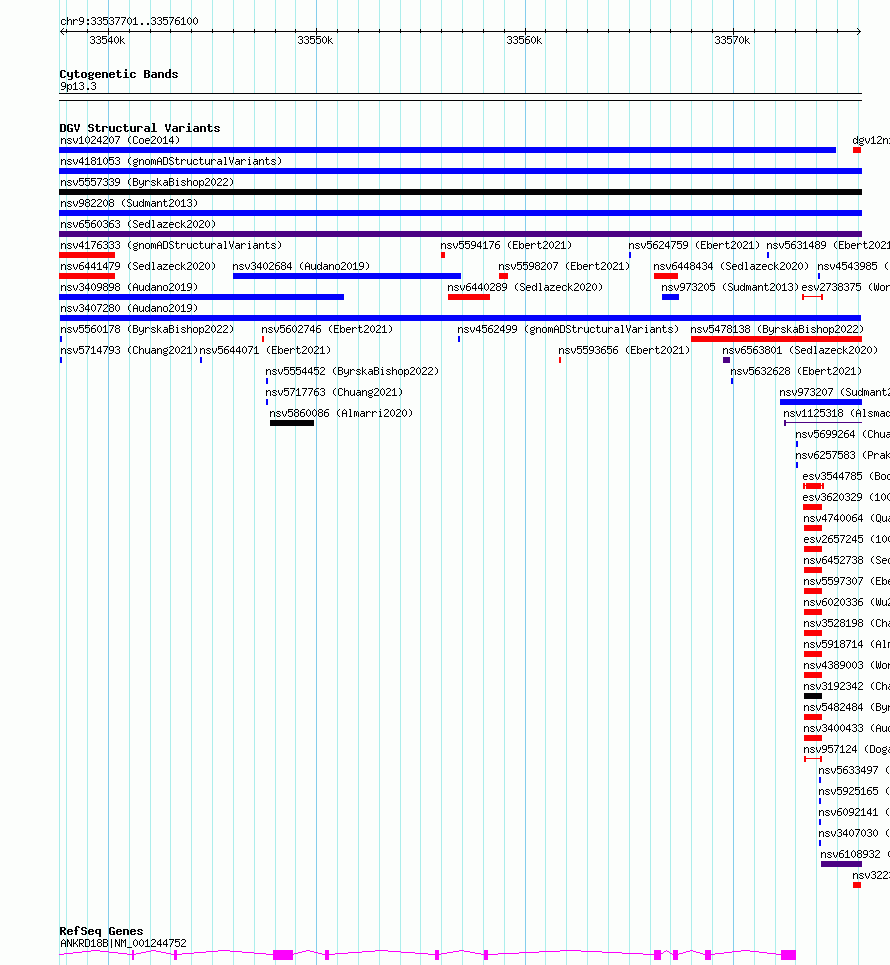Image resolution: width=890 pixels, height=965 pixels.
Task: Click the nsv6563801 (Sedlazeck2020) label
Action: pyautogui.click(x=800, y=350)
